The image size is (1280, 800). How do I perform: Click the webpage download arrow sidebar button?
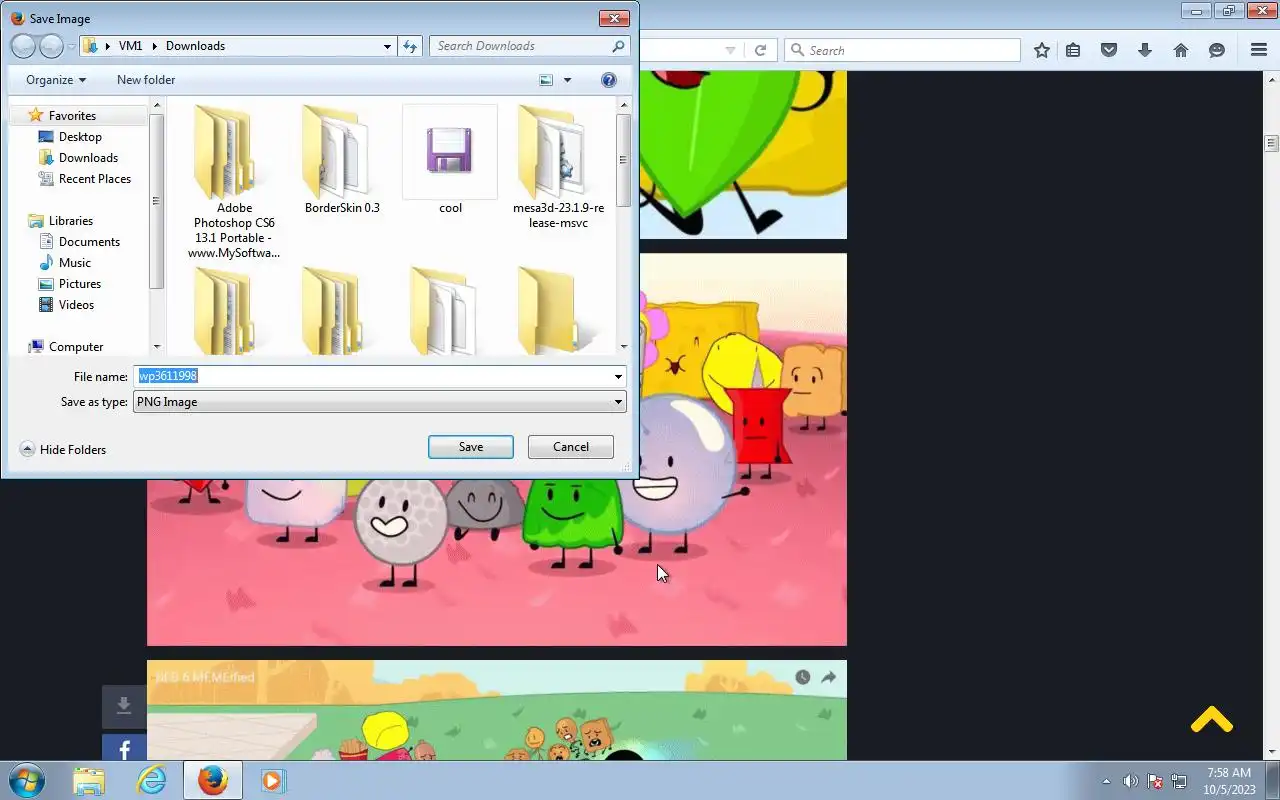click(x=124, y=707)
